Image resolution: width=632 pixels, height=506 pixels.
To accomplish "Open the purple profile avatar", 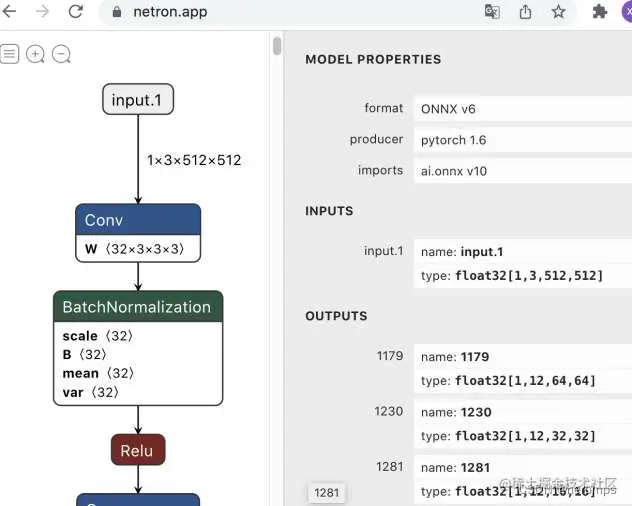I will point(627,12).
